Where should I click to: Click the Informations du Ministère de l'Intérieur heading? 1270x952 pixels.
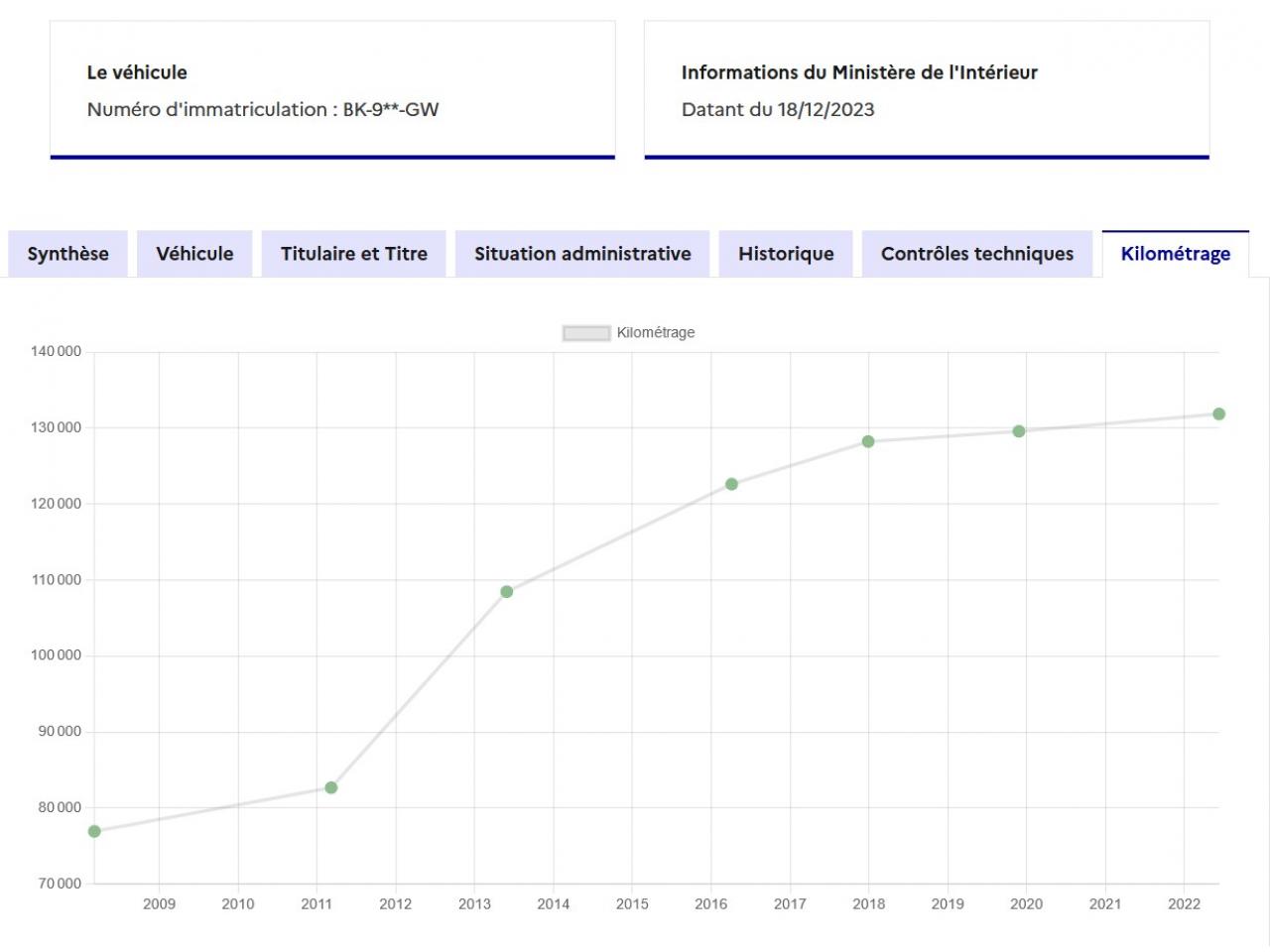(x=859, y=72)
